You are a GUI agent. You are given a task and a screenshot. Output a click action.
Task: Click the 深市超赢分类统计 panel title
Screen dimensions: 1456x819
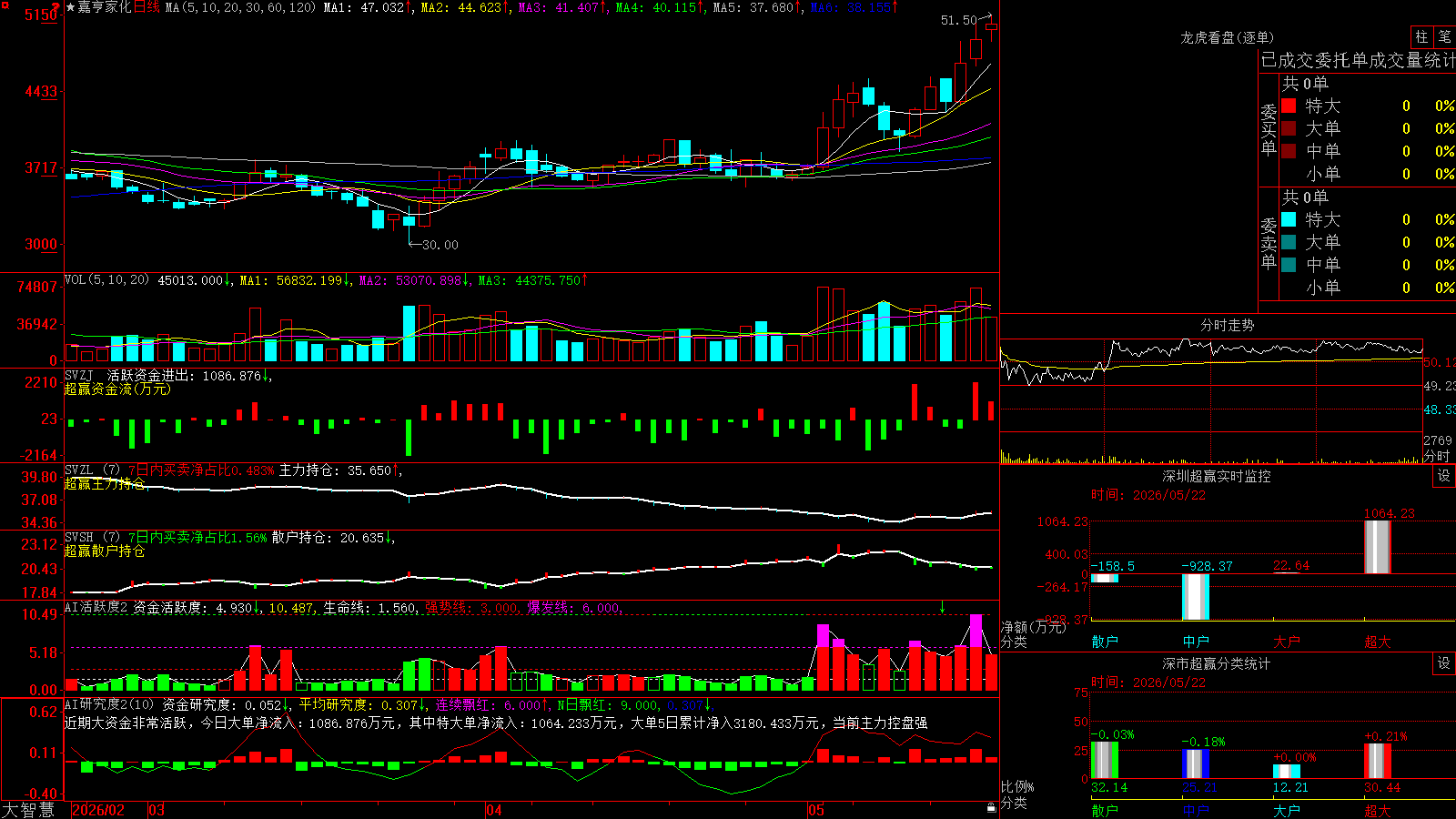click(x=1216, y=663)
